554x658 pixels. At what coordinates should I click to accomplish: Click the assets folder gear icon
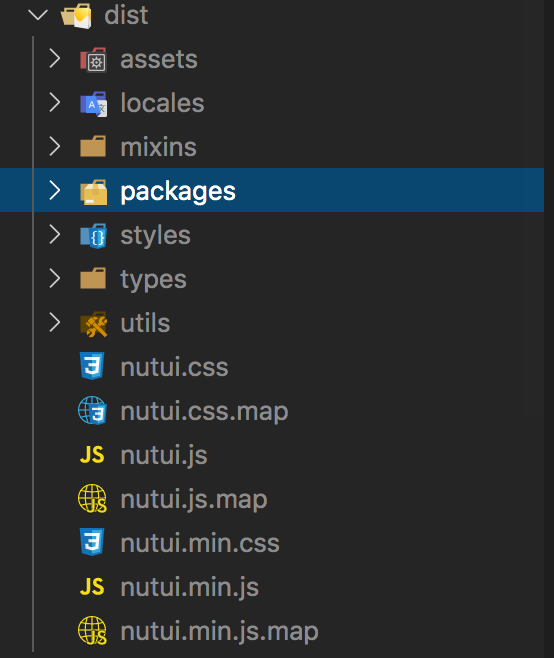[x=93, y=60]
